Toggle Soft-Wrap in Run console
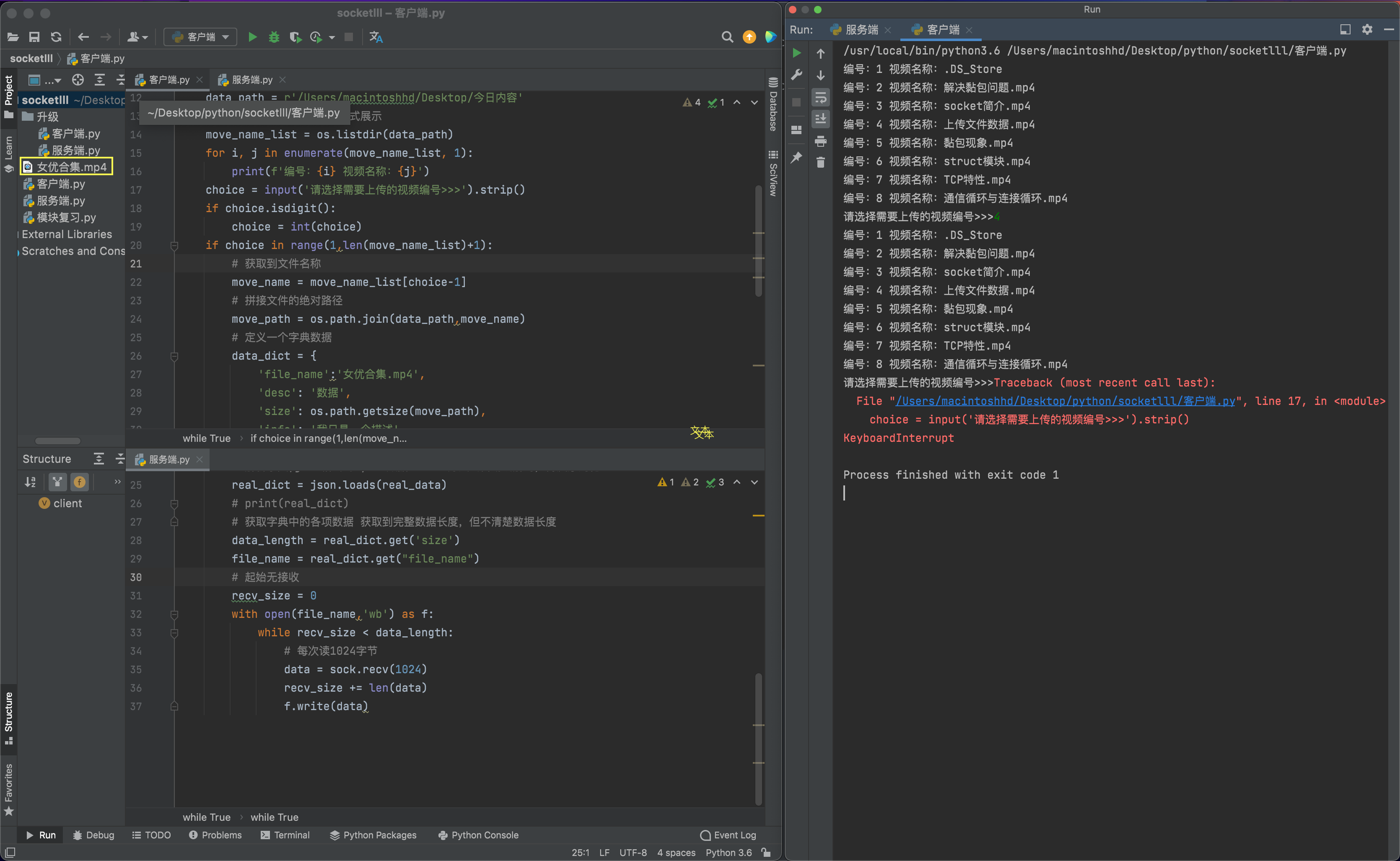This screenshot has height=861, width=1400. (820, 98)
